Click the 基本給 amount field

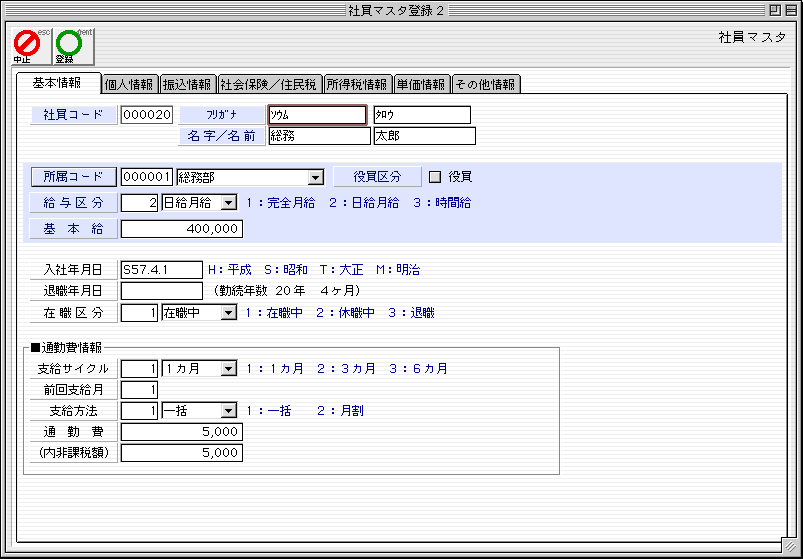(x=181, y=229)
